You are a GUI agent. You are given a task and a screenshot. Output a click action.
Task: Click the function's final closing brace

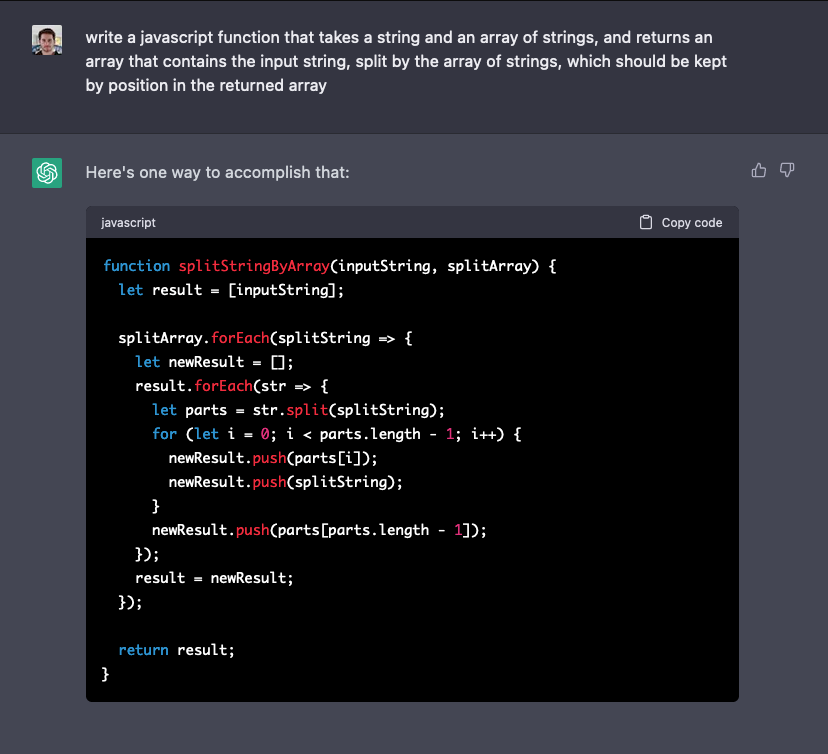click(x=106, y=674)
